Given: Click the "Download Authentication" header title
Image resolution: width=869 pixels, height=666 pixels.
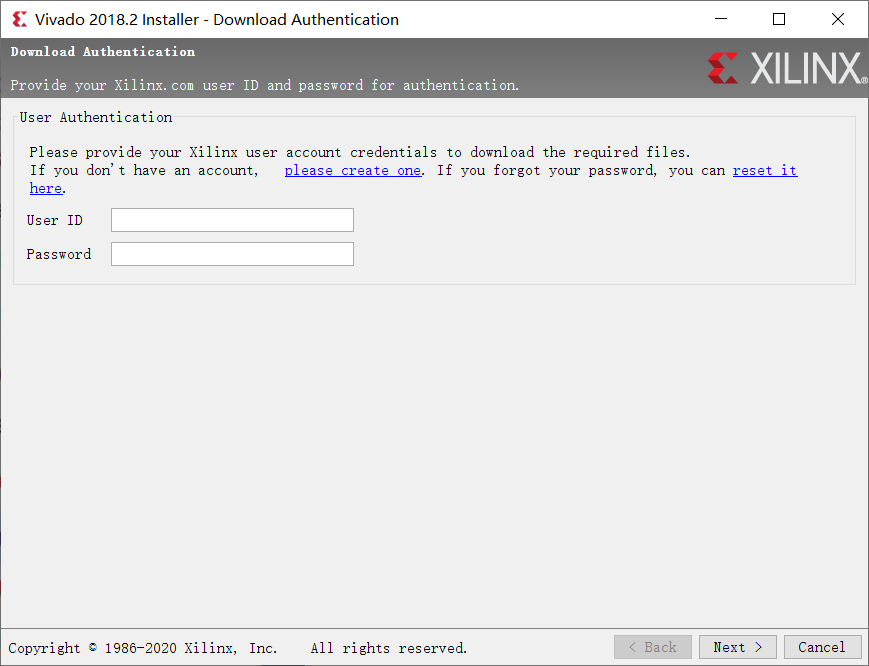Looking at the screenshot, I should [103, 52].
